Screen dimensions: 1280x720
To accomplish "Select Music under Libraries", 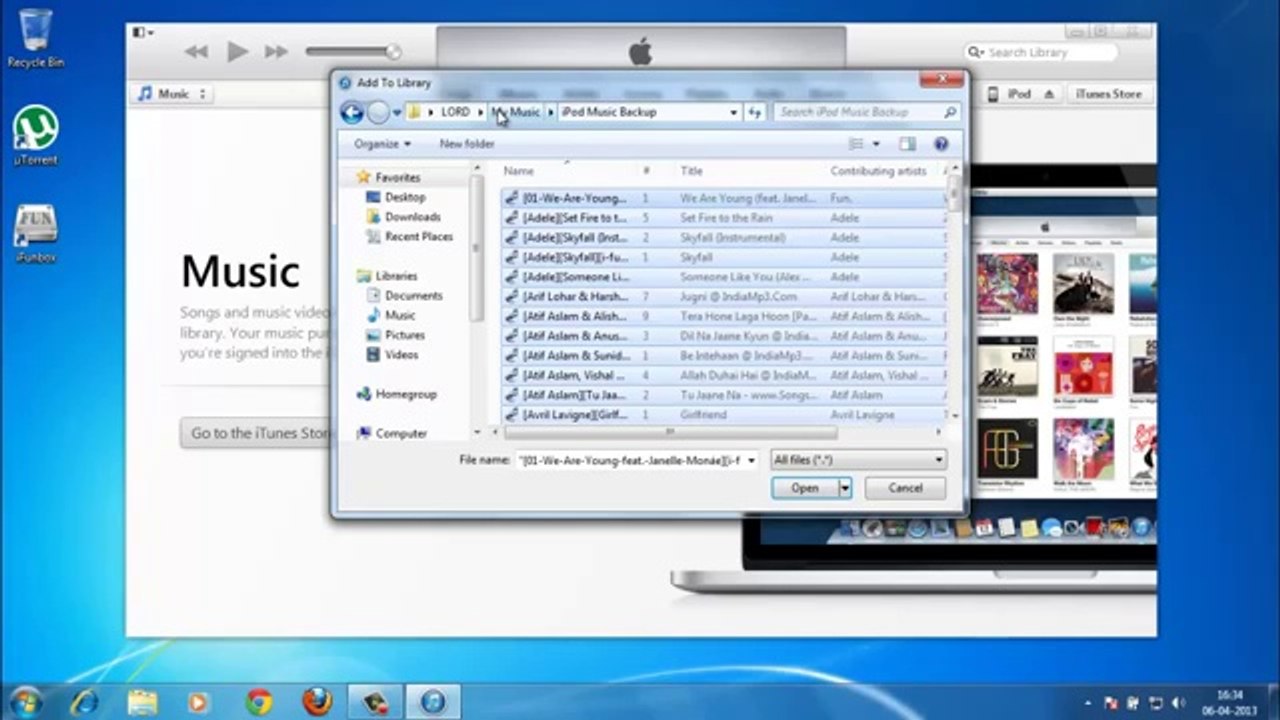I will click(x=400, y=315).
